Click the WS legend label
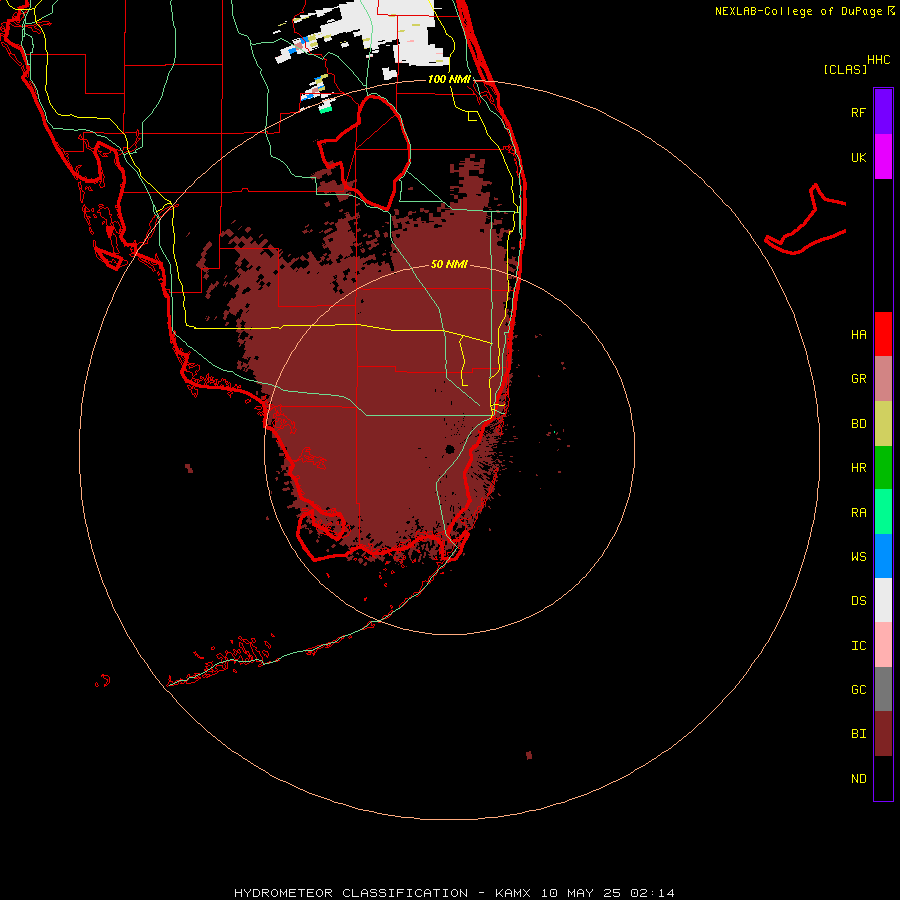This screenshot has width=900, height=900. tap(858, 556)
